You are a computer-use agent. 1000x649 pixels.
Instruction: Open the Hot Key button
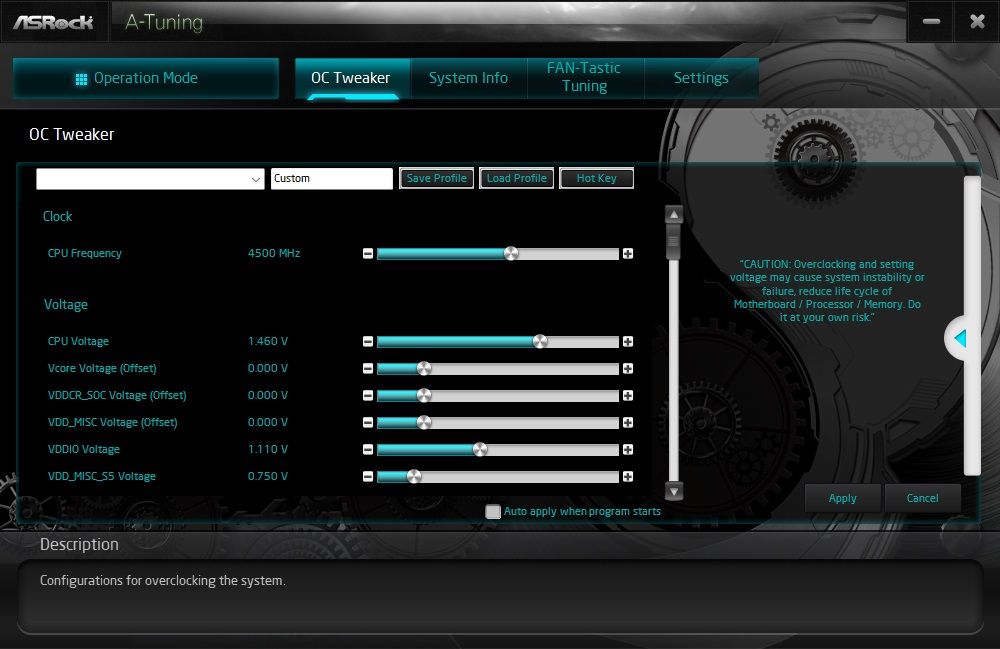pyautogui.click(x=596, y=179)
